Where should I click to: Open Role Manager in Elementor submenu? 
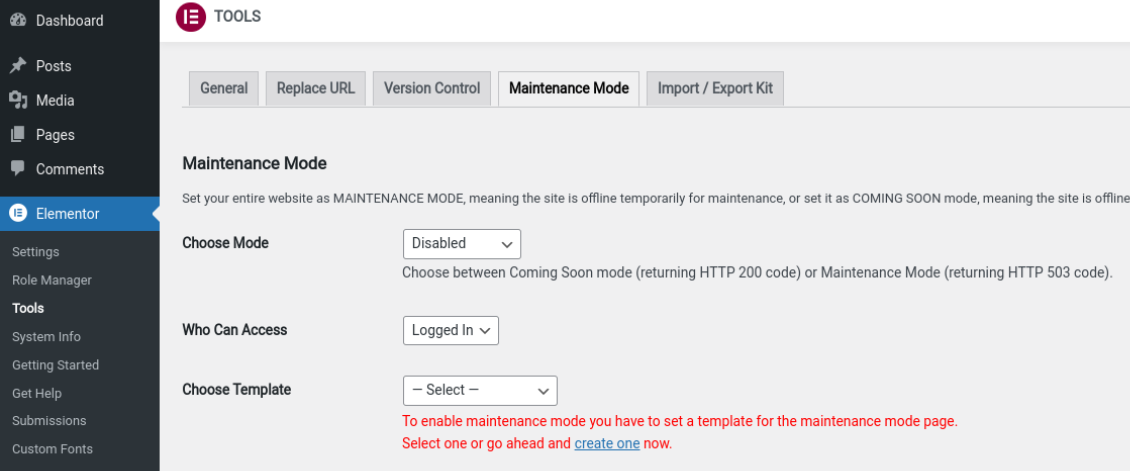point(52,280)
